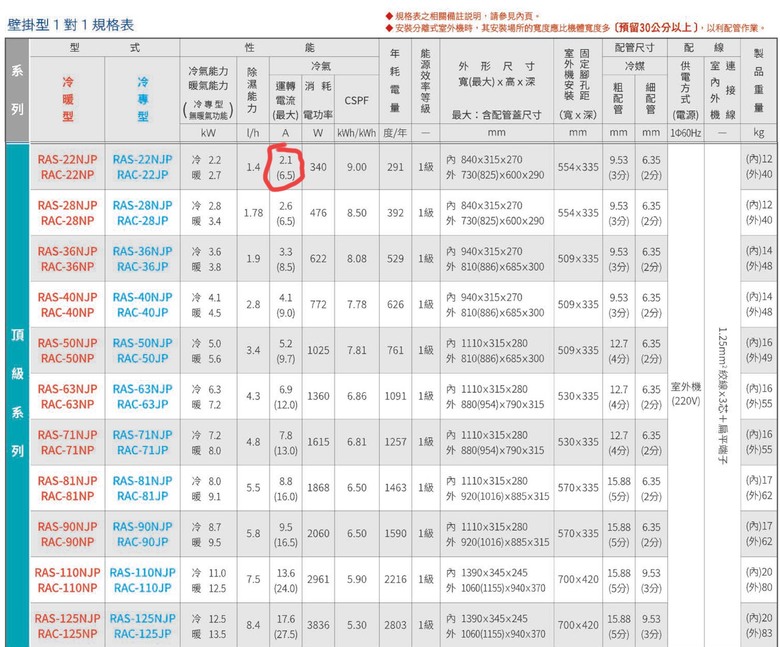Click the 除濕能力 column header
This screenshot has height=647, width=780.
point(253,90)
